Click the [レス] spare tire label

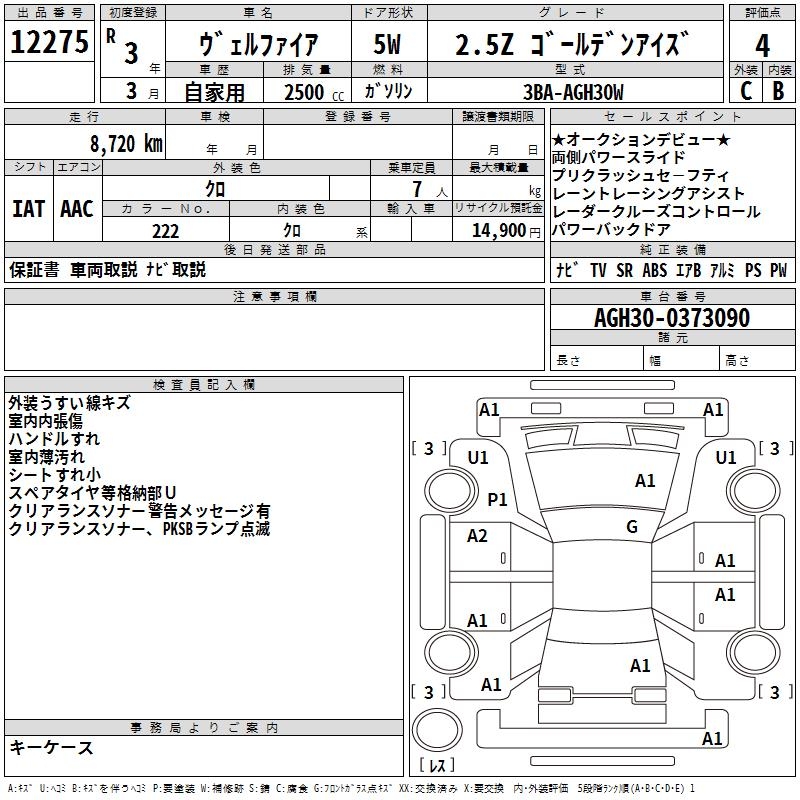click(x=437, y=764)
